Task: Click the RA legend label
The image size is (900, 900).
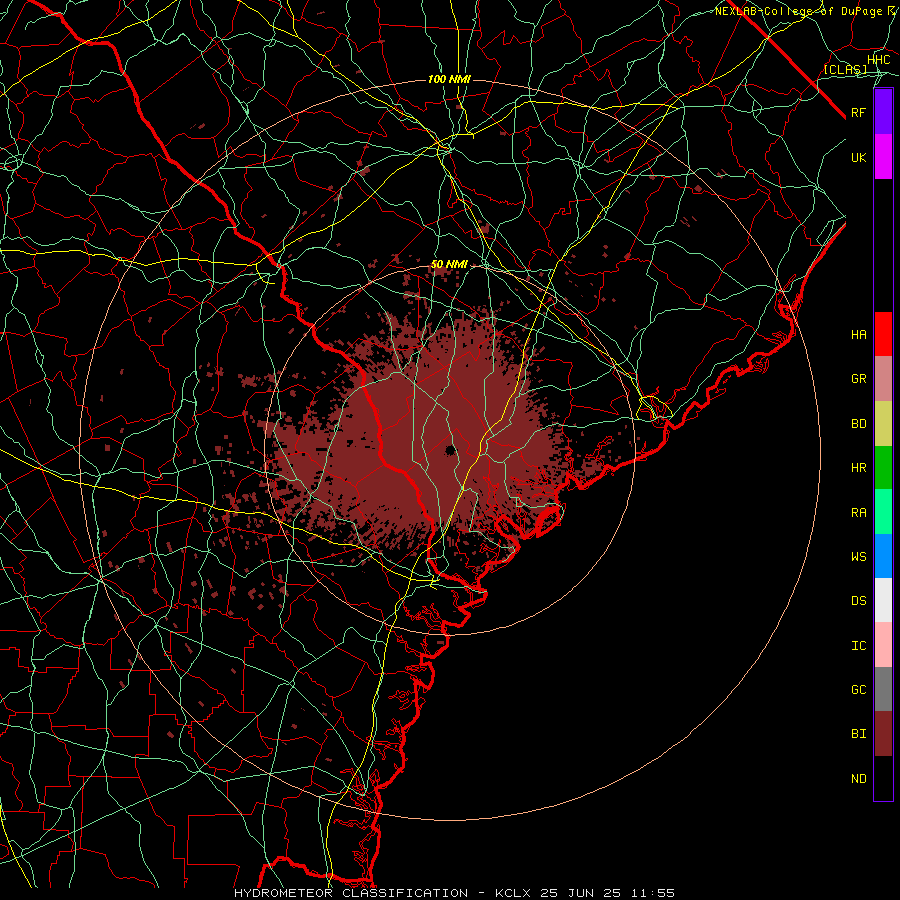Action: [x=858, y=513]
